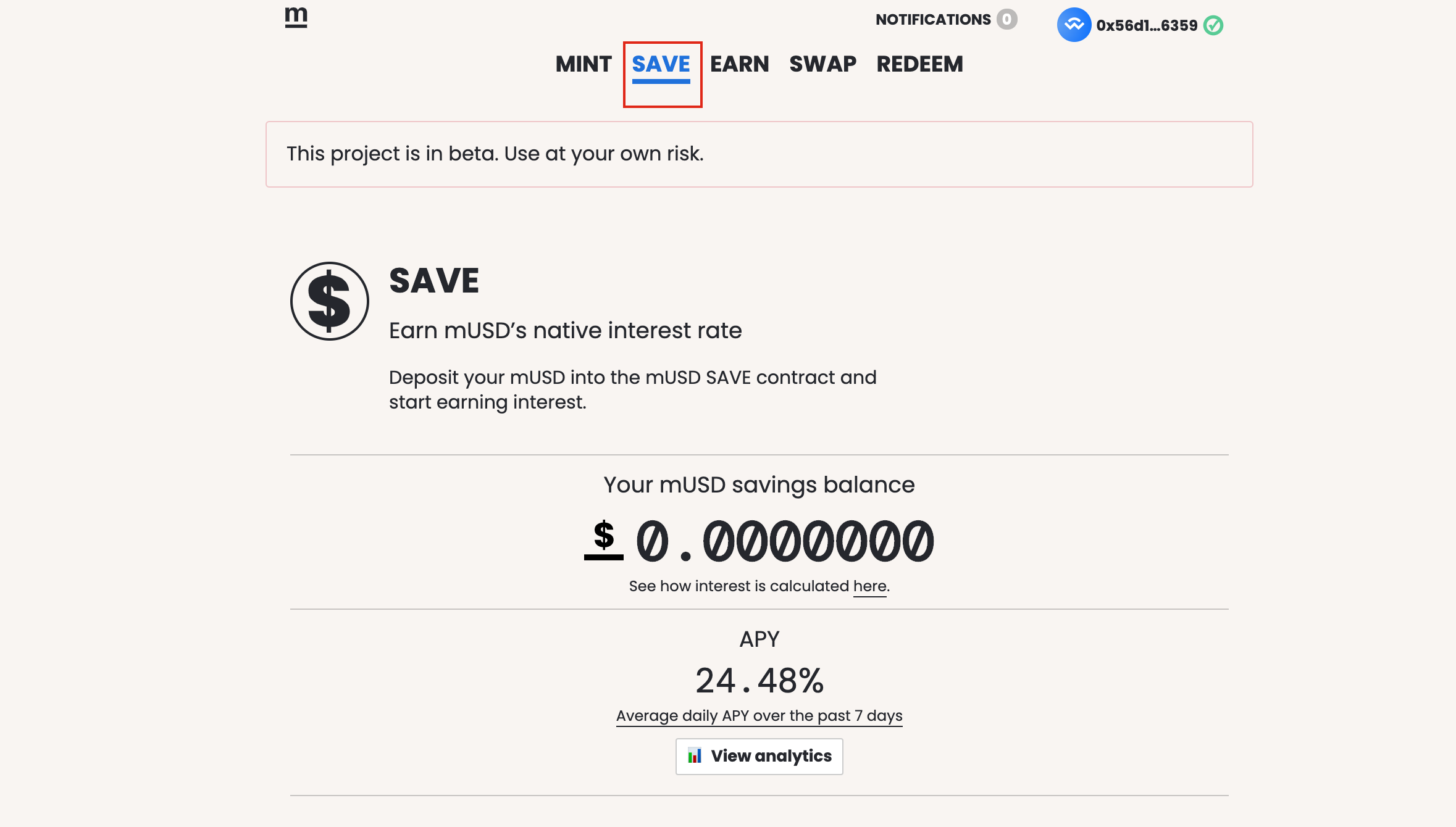Click the dollar sign beside balance
This screenshot has width=1456, height=827.
point(604,539)
